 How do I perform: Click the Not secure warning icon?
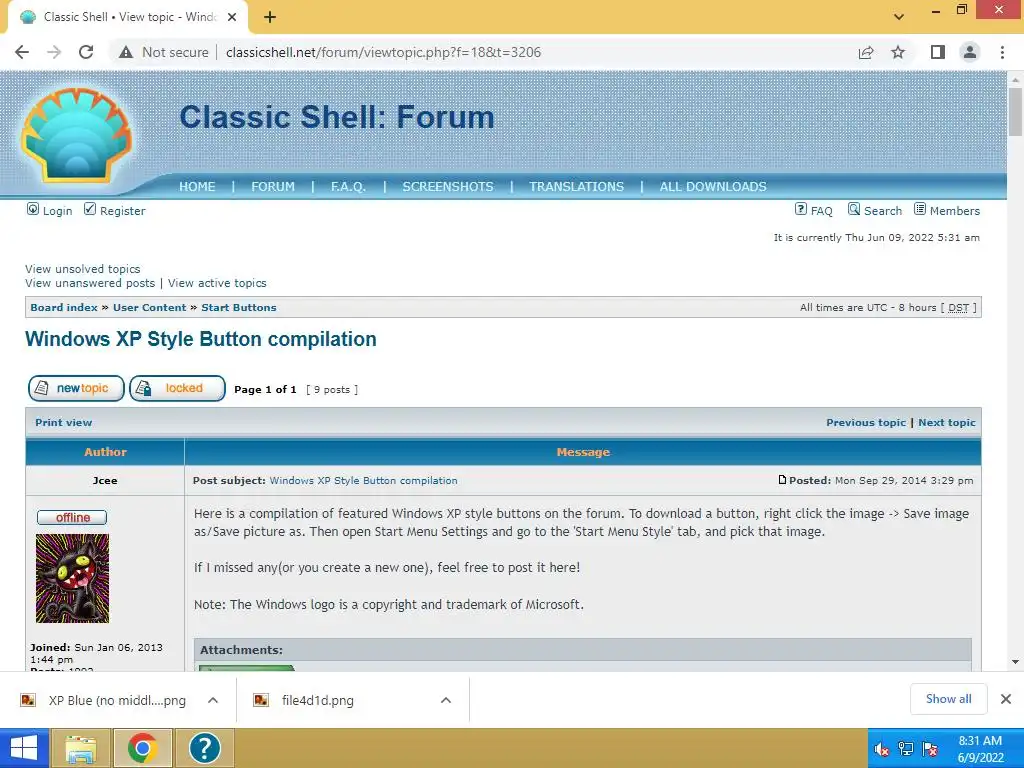(126, 52)
